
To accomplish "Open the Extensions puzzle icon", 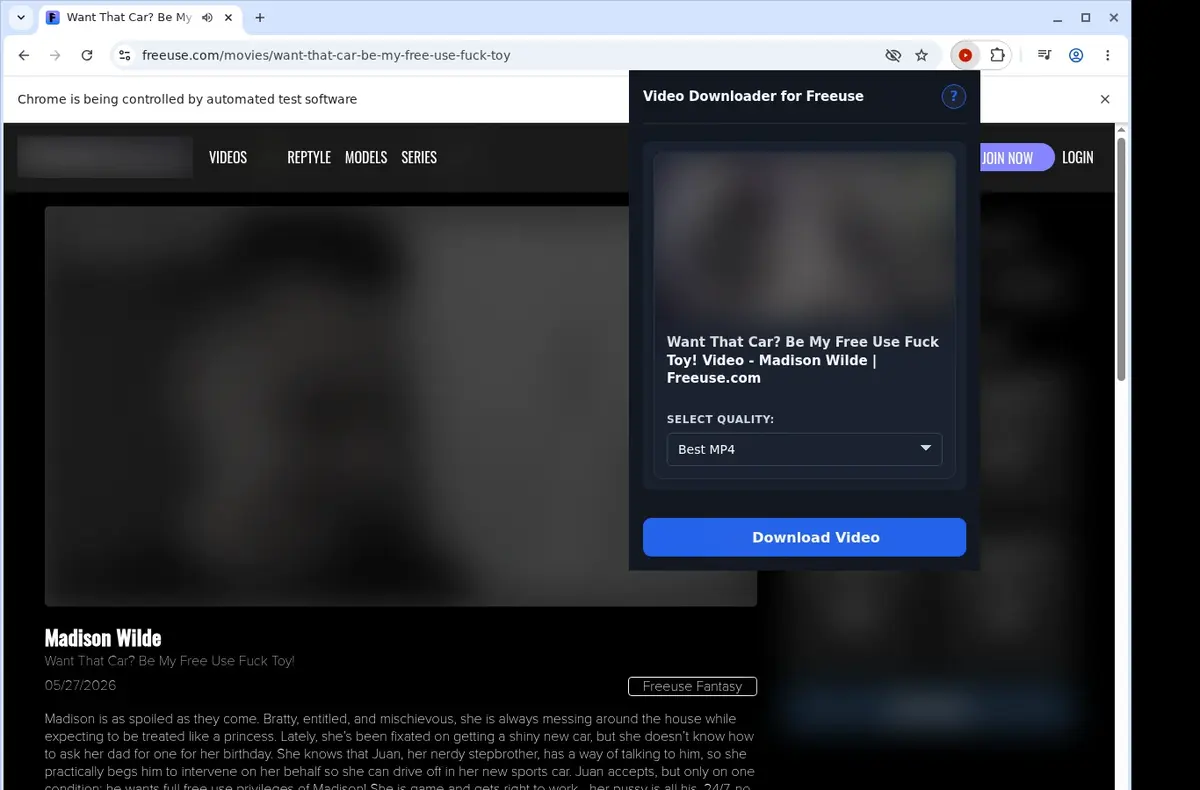I will coord(997,56).
